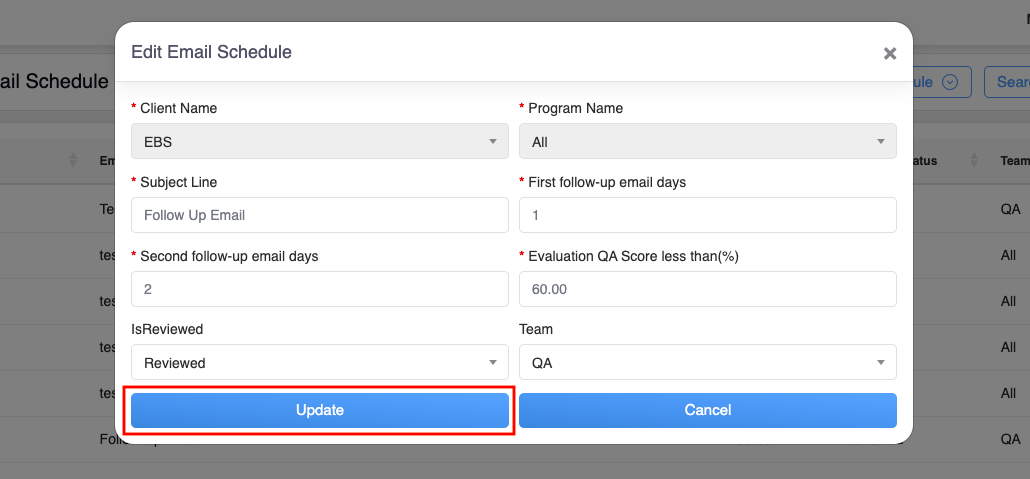Focus the First follow-up email days field
1030x479 pixels.
[707, 215]
